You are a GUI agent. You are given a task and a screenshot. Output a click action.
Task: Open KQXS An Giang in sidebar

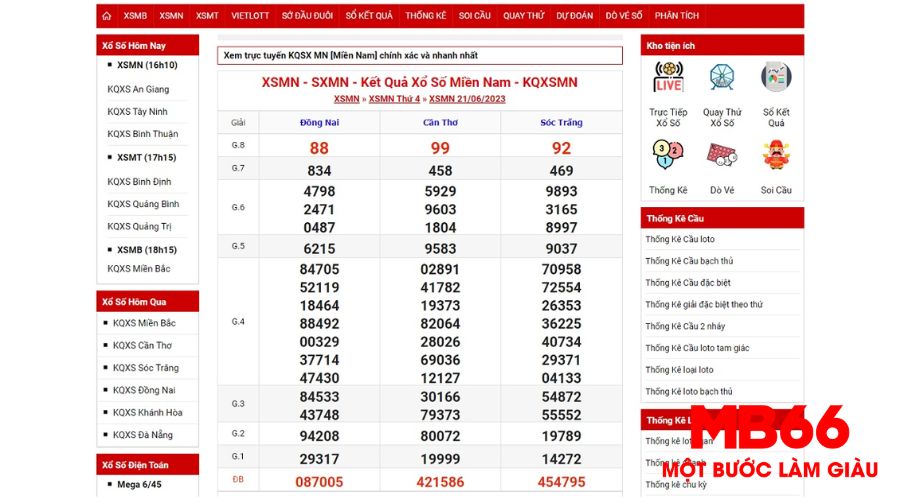pyautogui.click(x=138, y=89)
